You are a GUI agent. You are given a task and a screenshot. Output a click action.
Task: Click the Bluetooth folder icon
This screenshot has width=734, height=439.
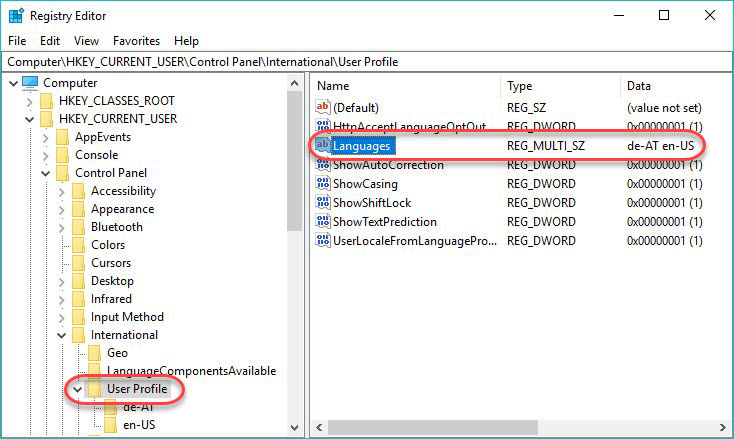click(79, 227)
